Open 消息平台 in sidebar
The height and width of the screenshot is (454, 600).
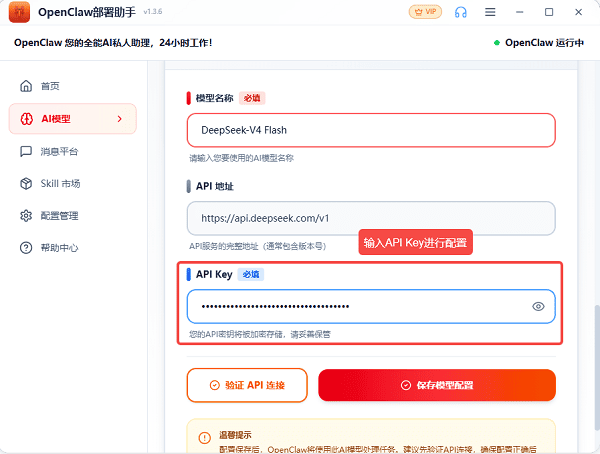(73, 151)
